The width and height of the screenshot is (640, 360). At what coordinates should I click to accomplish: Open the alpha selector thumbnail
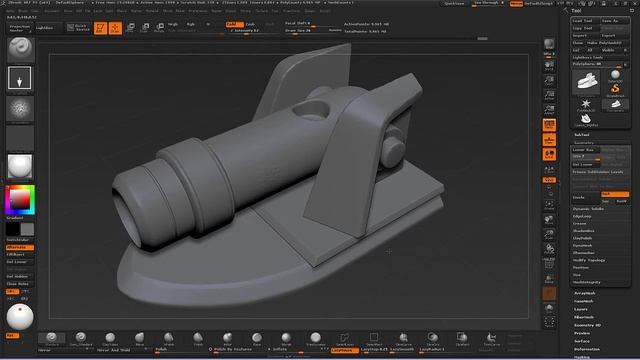[x=20, y=109]
